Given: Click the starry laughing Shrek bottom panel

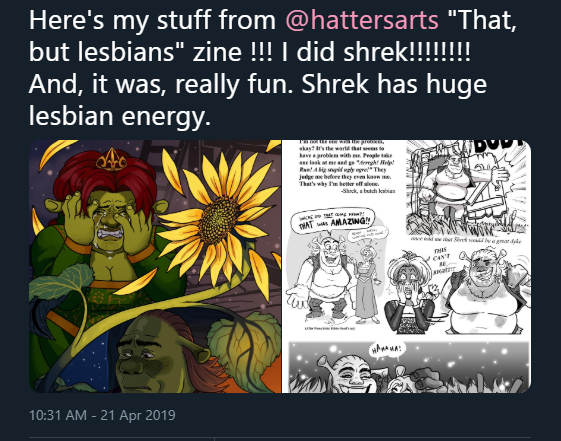Looking at the screenshot, I should pos(409,367).
